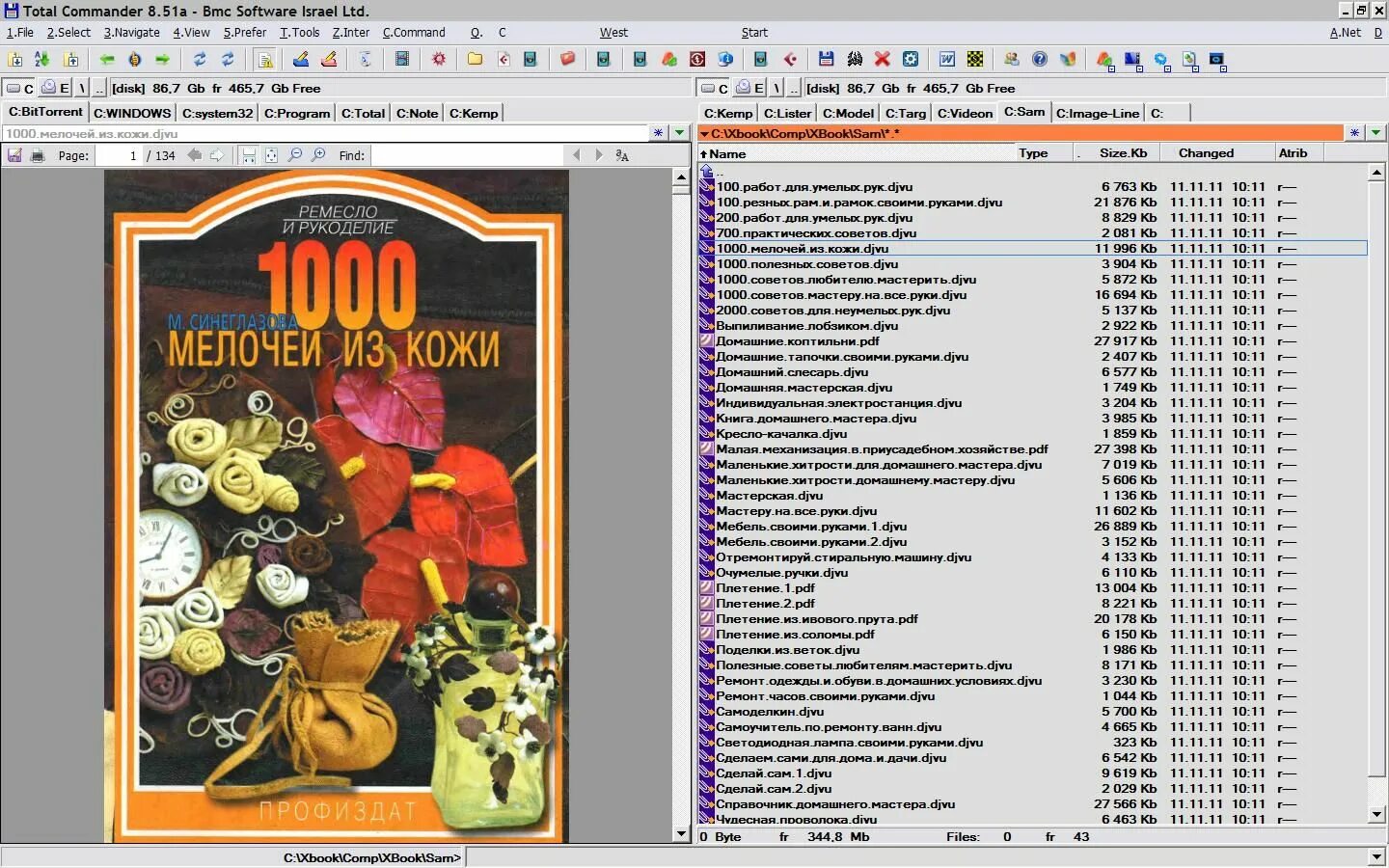Image resolution: width=1389 pixels, height=868 pixels.
Task: Click the fit width icon in viewer
Action: (x=249, y=155)
